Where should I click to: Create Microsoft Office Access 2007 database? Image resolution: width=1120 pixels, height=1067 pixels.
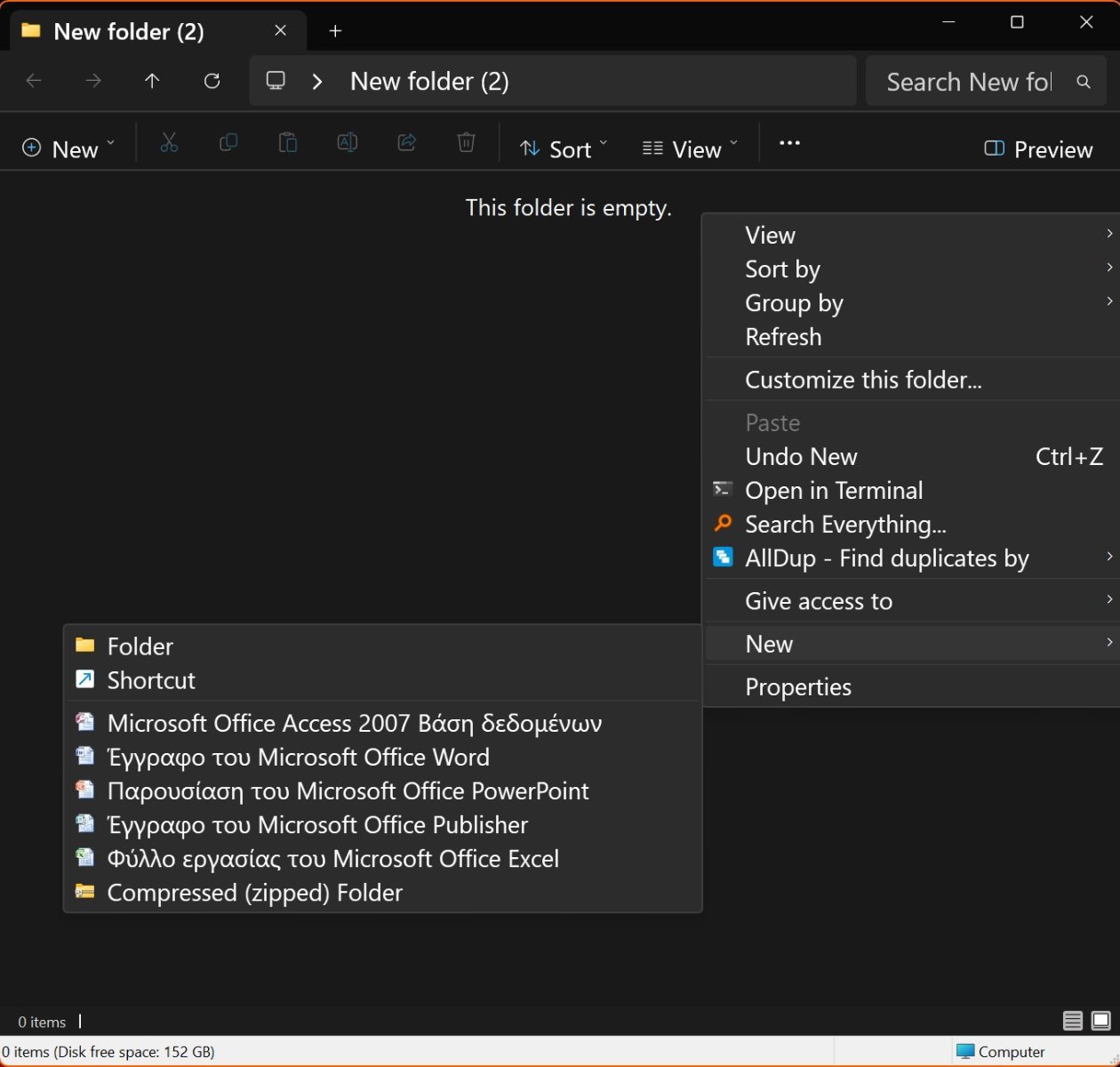point(383,723)
